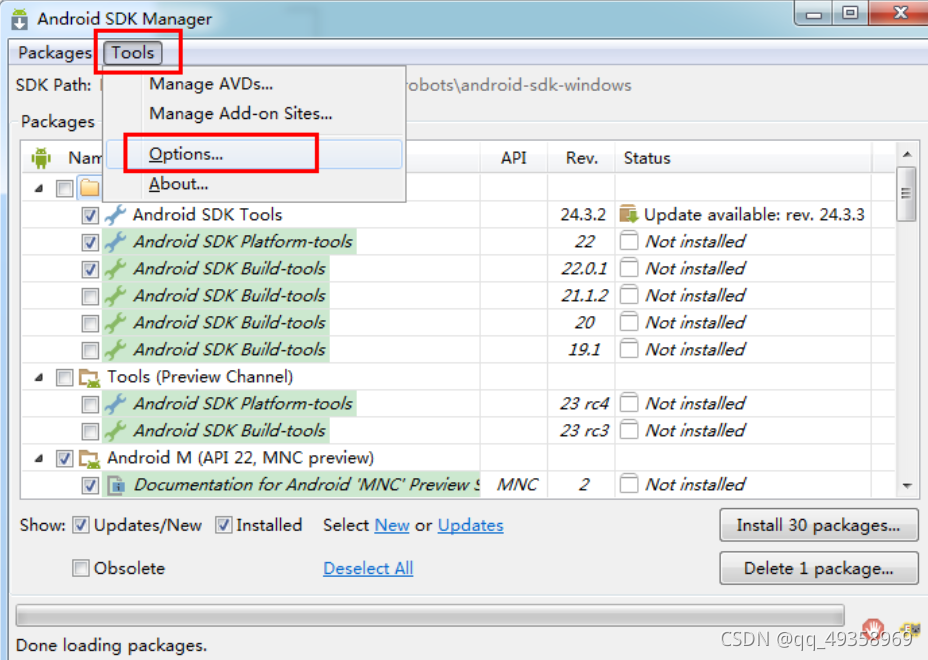Click the Android M folder icon
Screen dimensions: 928x660
pyautogui.click(x=91, y=458)
